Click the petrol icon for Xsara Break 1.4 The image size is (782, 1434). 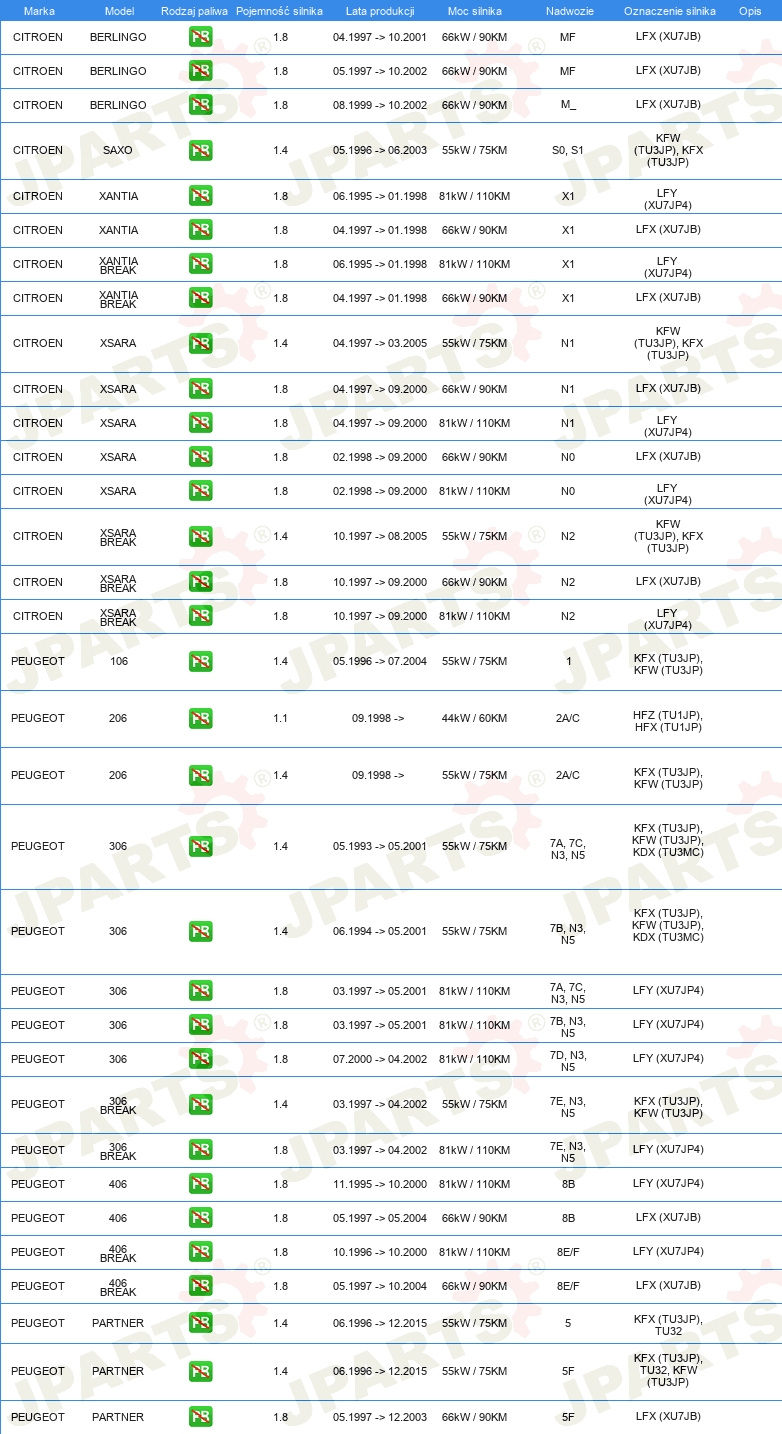click(x=200, y=537)
